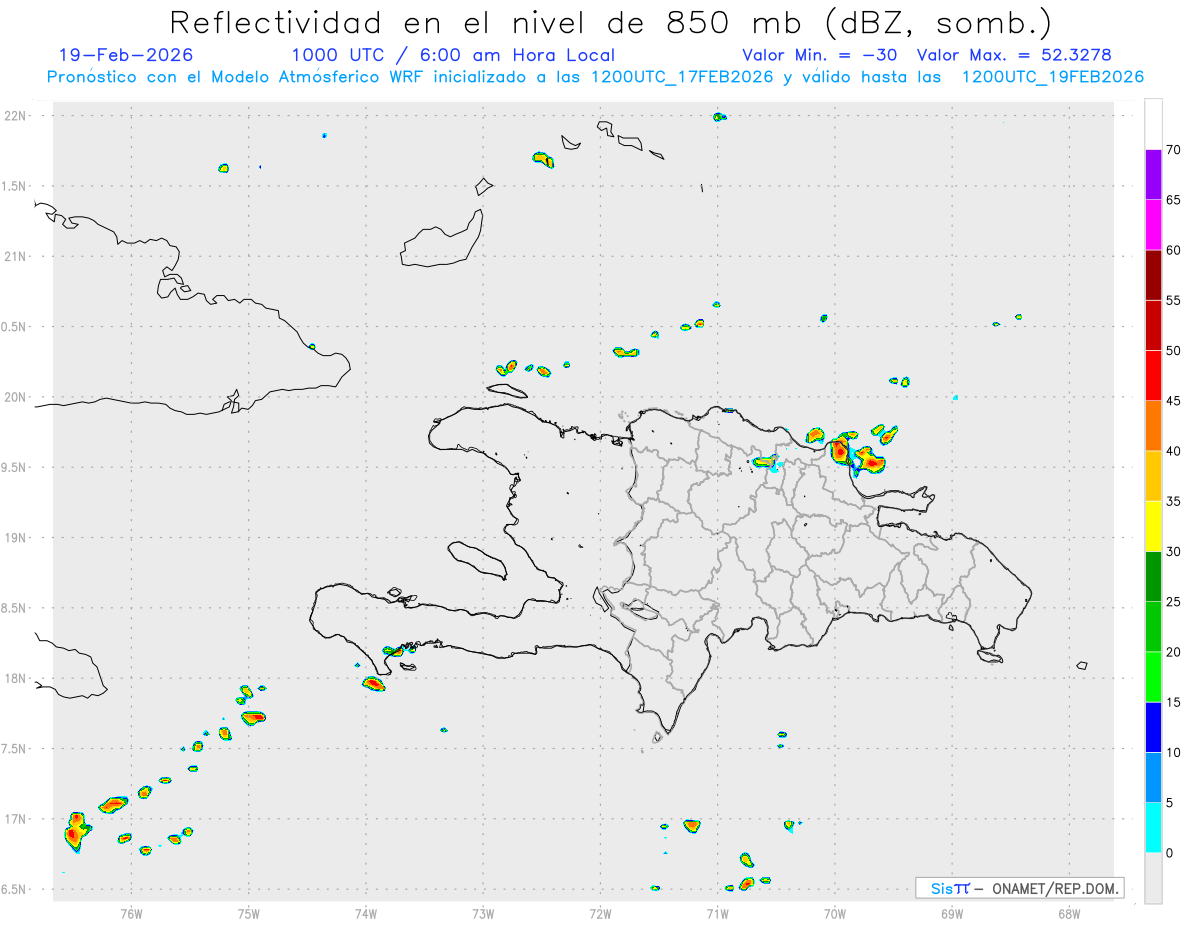Click the colorbar scale label '0'
Viewport: 1200px width, 927px height.
point(1169,853)
